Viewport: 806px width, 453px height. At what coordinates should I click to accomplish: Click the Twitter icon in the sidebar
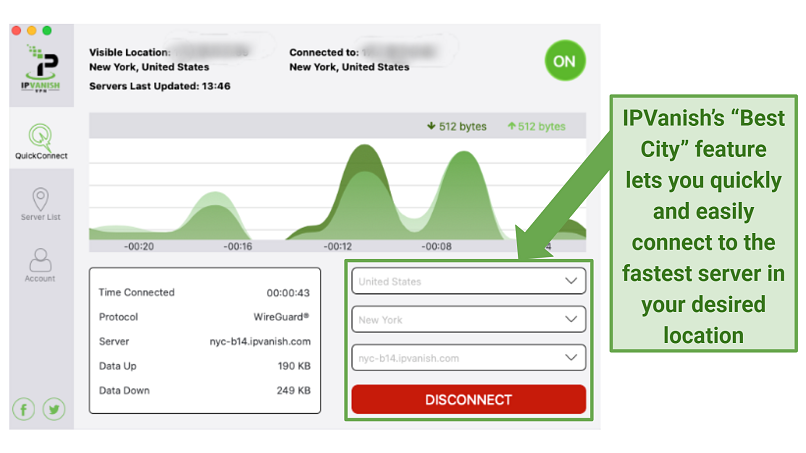[54, 408]
